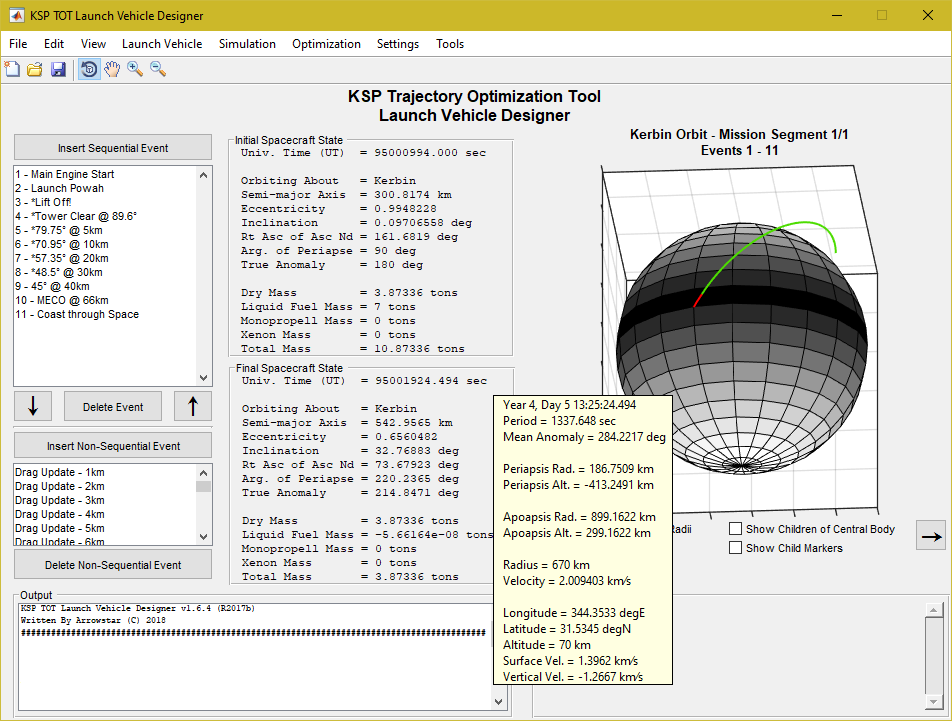Open the Launch Vehicle menu
Screen dimensions: 952x721
coord(162,44)
